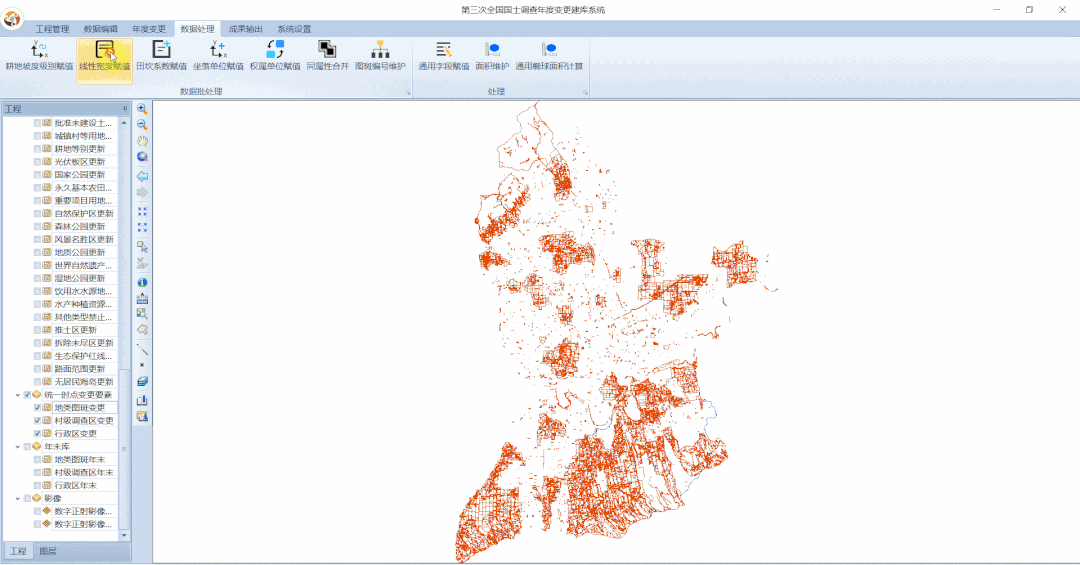Collapse 统一时点变更要素 tree group

click(18, 395)
